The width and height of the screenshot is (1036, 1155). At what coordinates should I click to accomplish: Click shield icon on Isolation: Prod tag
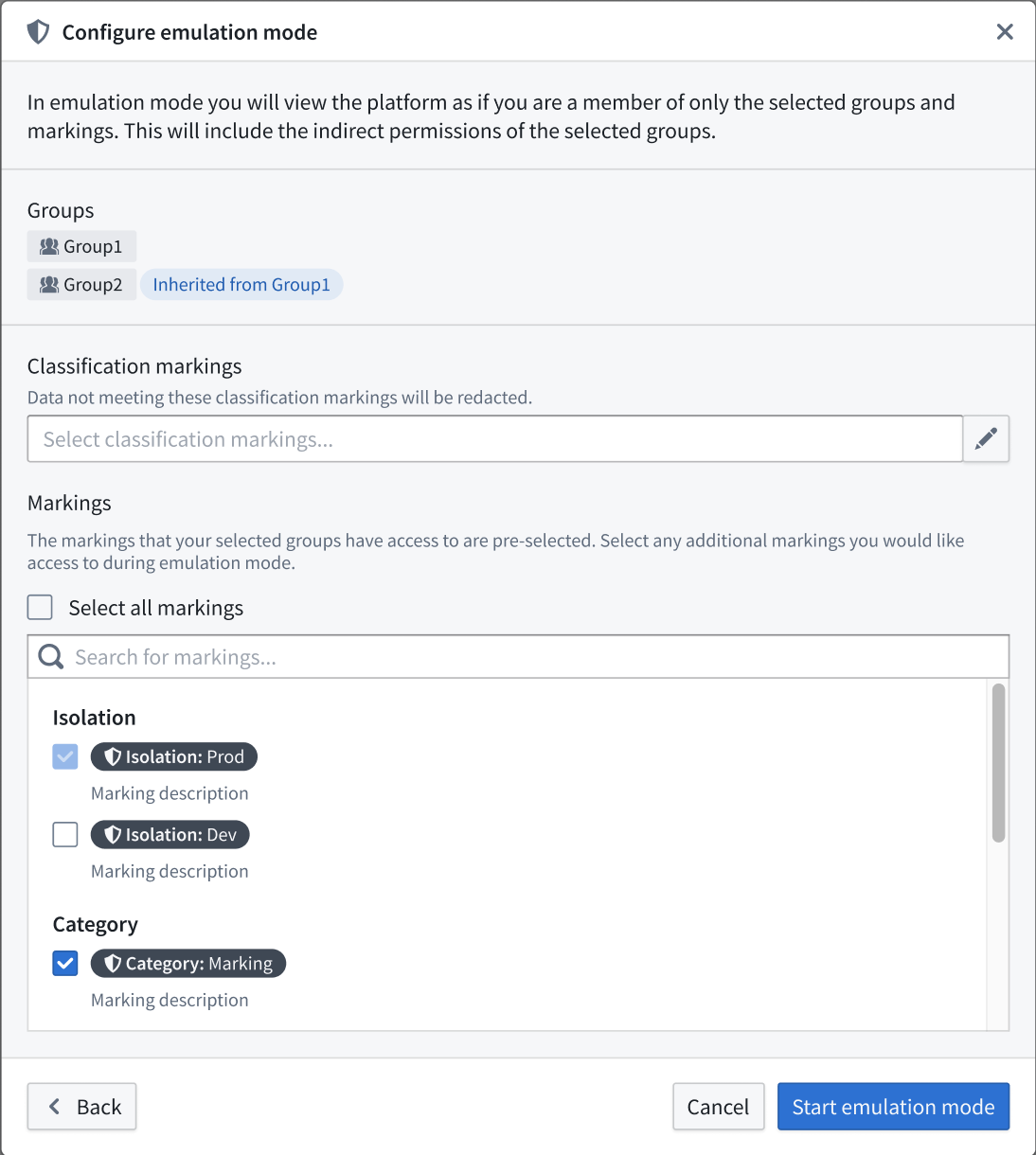(x=113, y=756)
